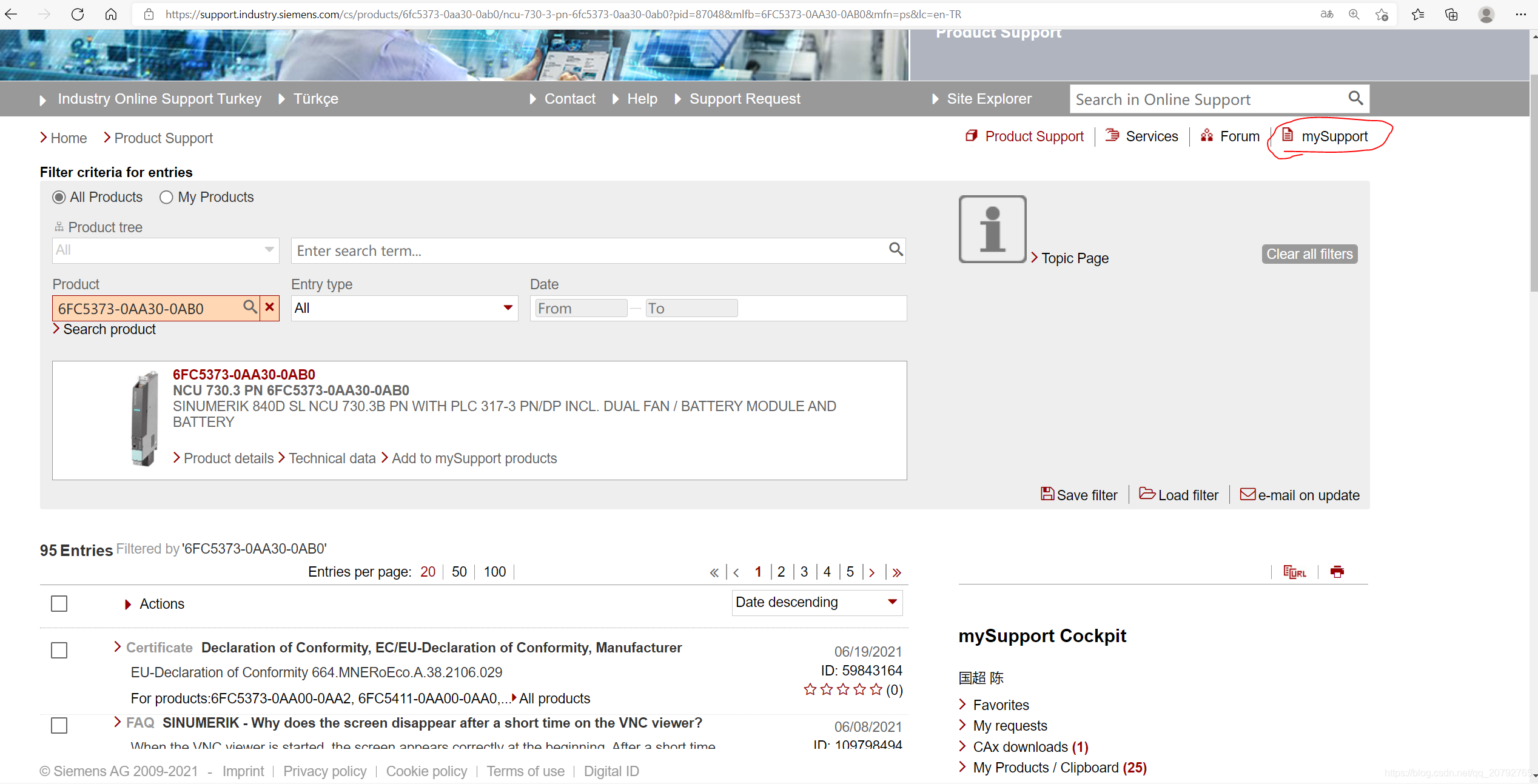
Task: Click the Online Support search magnifier icon
Action: click(1355, 98)
